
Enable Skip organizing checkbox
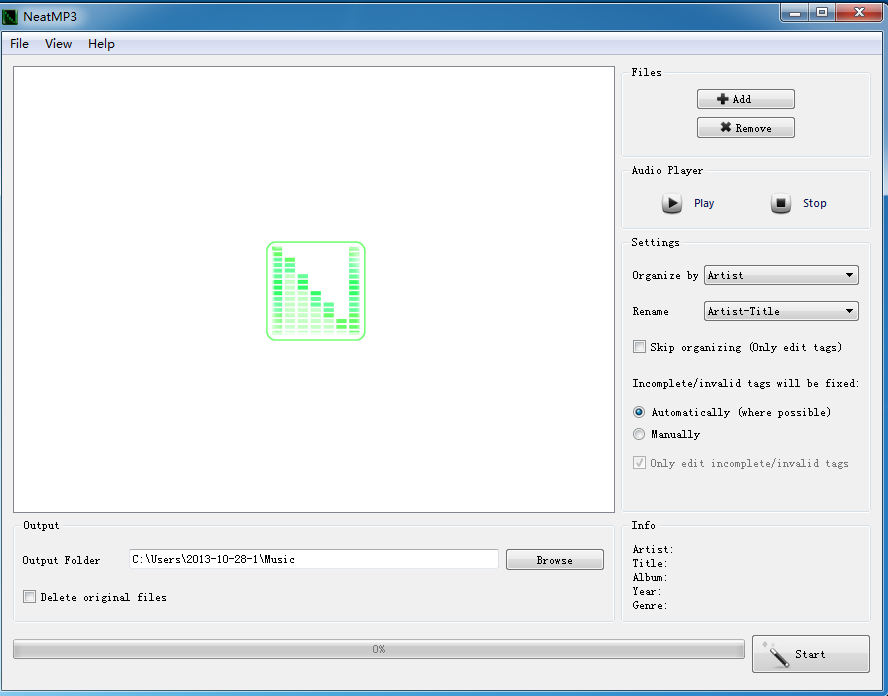coord(639,347)
